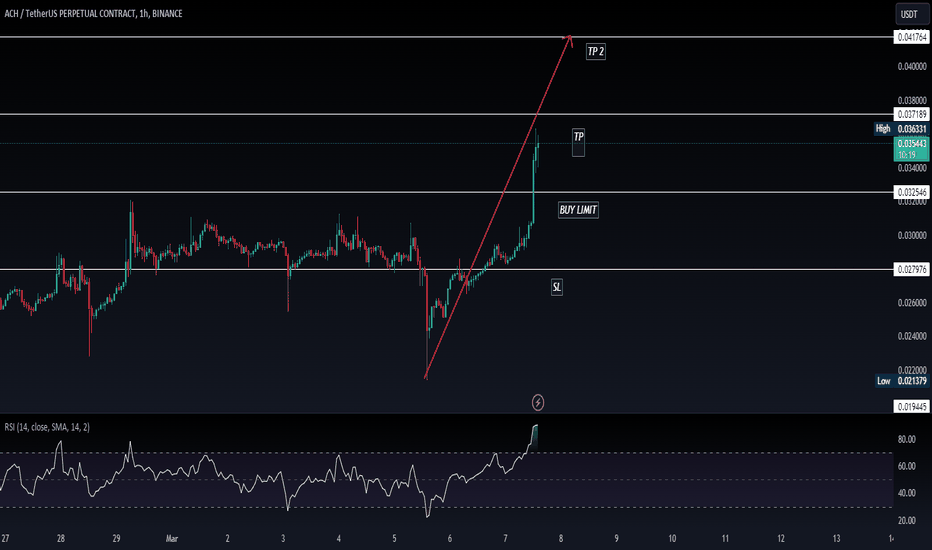The height and width of the screenshot is (550, 932).
Task: Click the 0.027976 price level tag
Action: [912, 269]
